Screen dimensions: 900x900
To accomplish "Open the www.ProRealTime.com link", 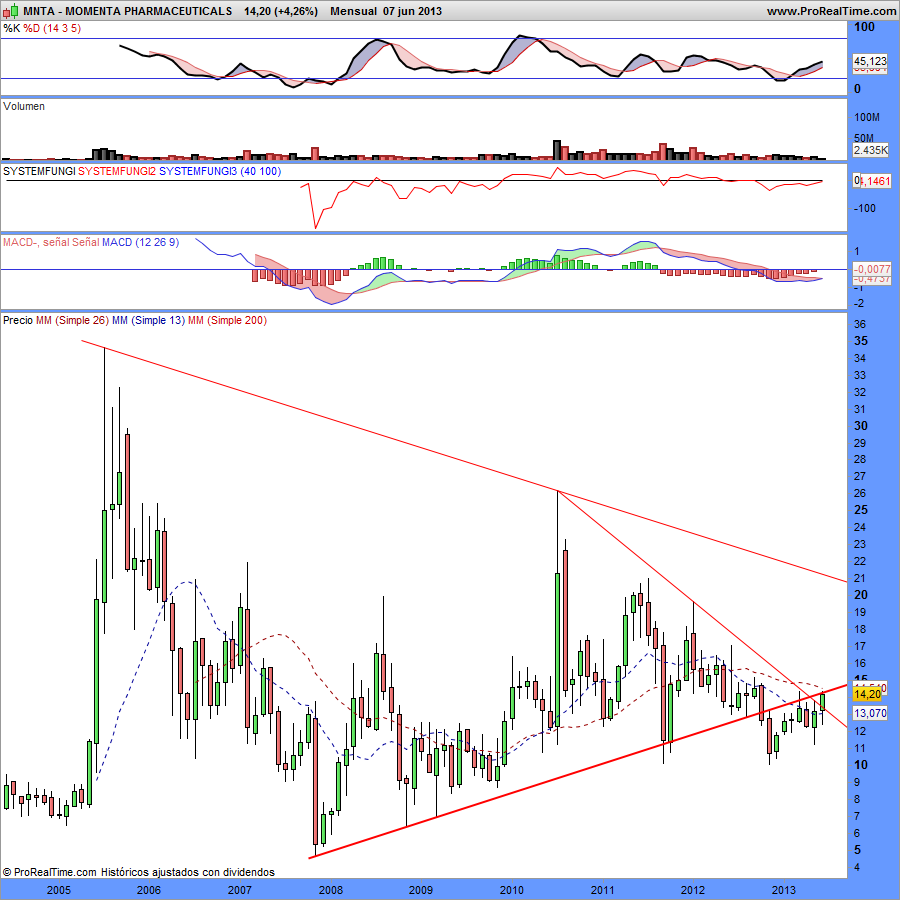I will tap(832, 11).
